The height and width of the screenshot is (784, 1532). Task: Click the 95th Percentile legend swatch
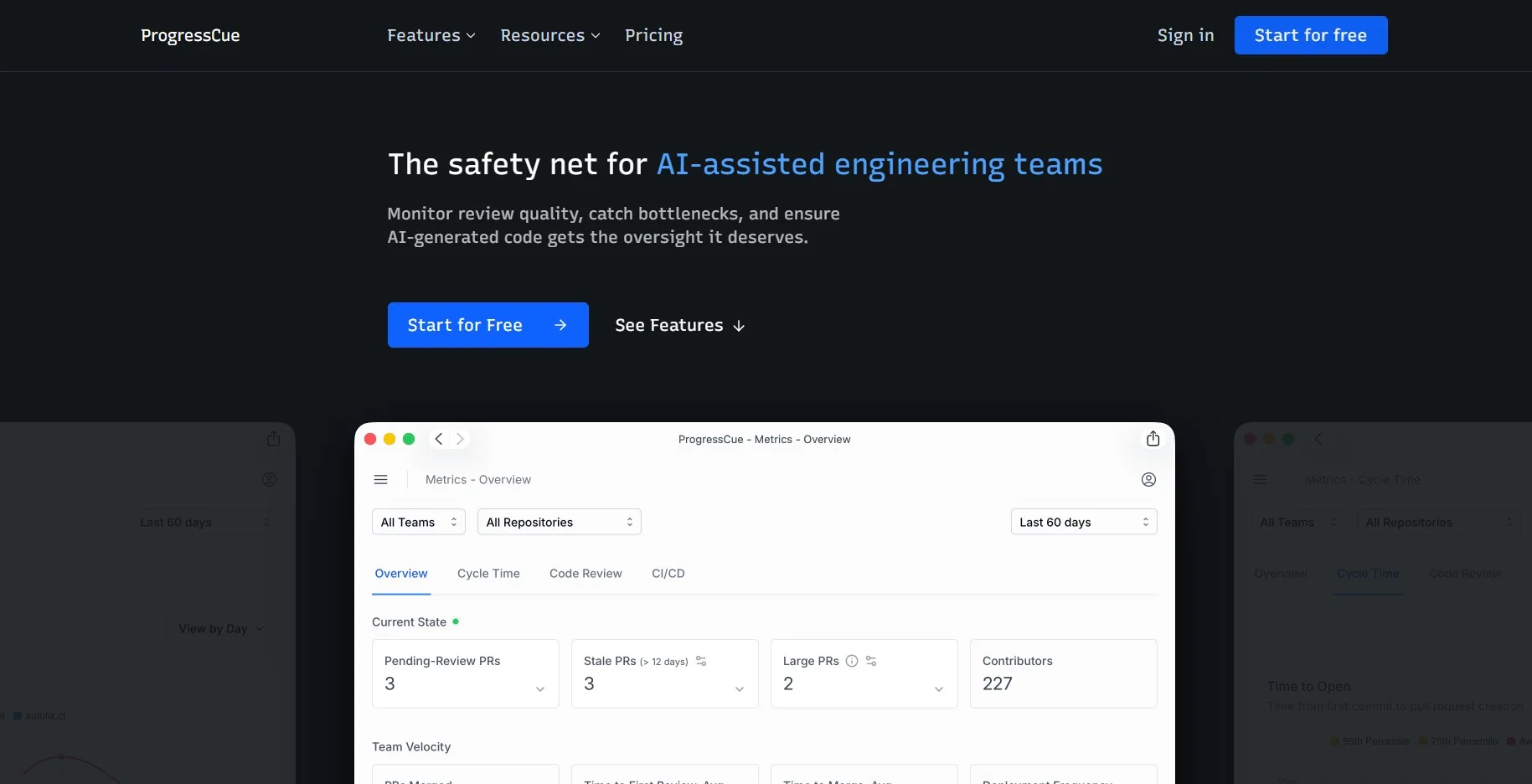[1335, 741]
